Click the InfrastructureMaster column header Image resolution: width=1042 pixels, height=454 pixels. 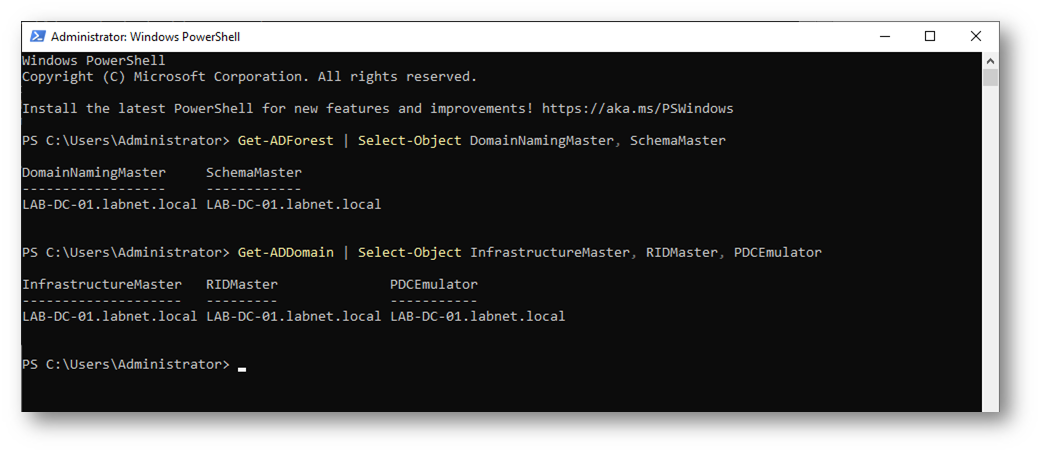click(102, 284)
